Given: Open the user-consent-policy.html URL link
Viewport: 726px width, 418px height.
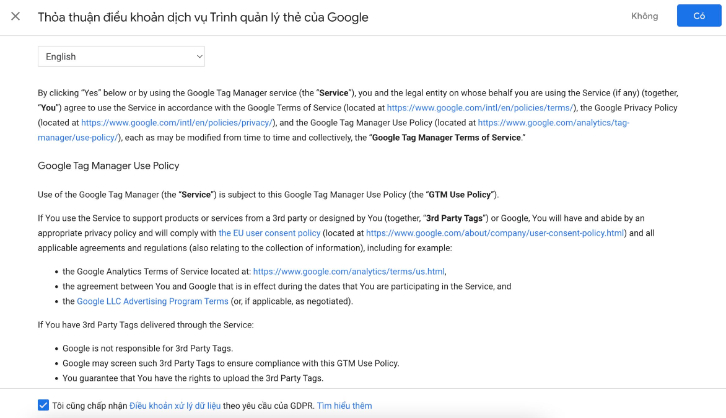Looking at the screenshot, I should (495, 233).
